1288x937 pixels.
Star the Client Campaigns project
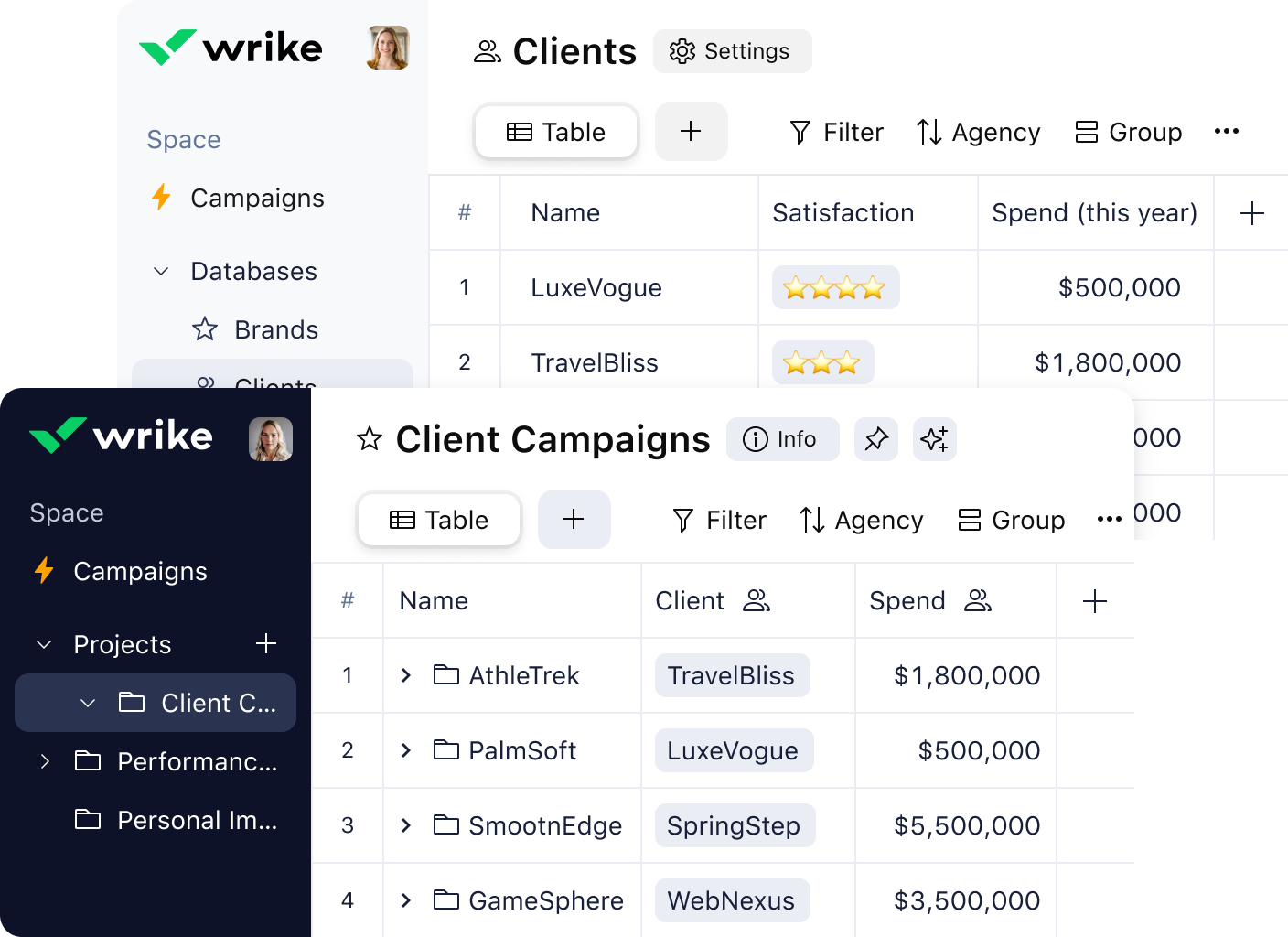coord(370,439)
